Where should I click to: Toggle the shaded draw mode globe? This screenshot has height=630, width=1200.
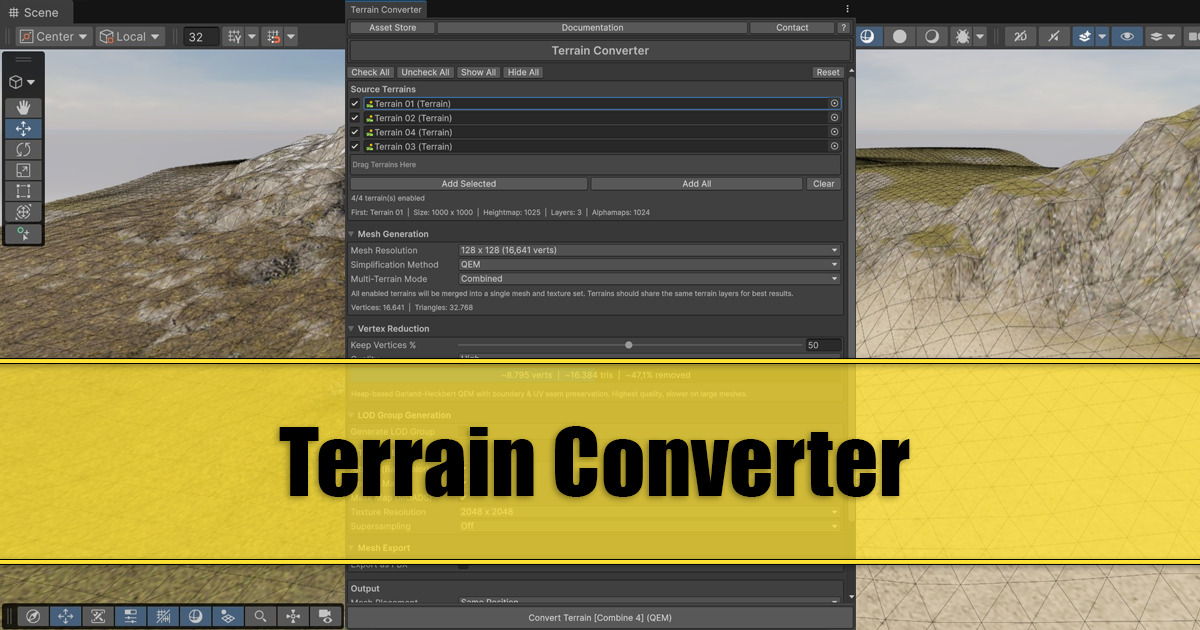click(867, 36)
